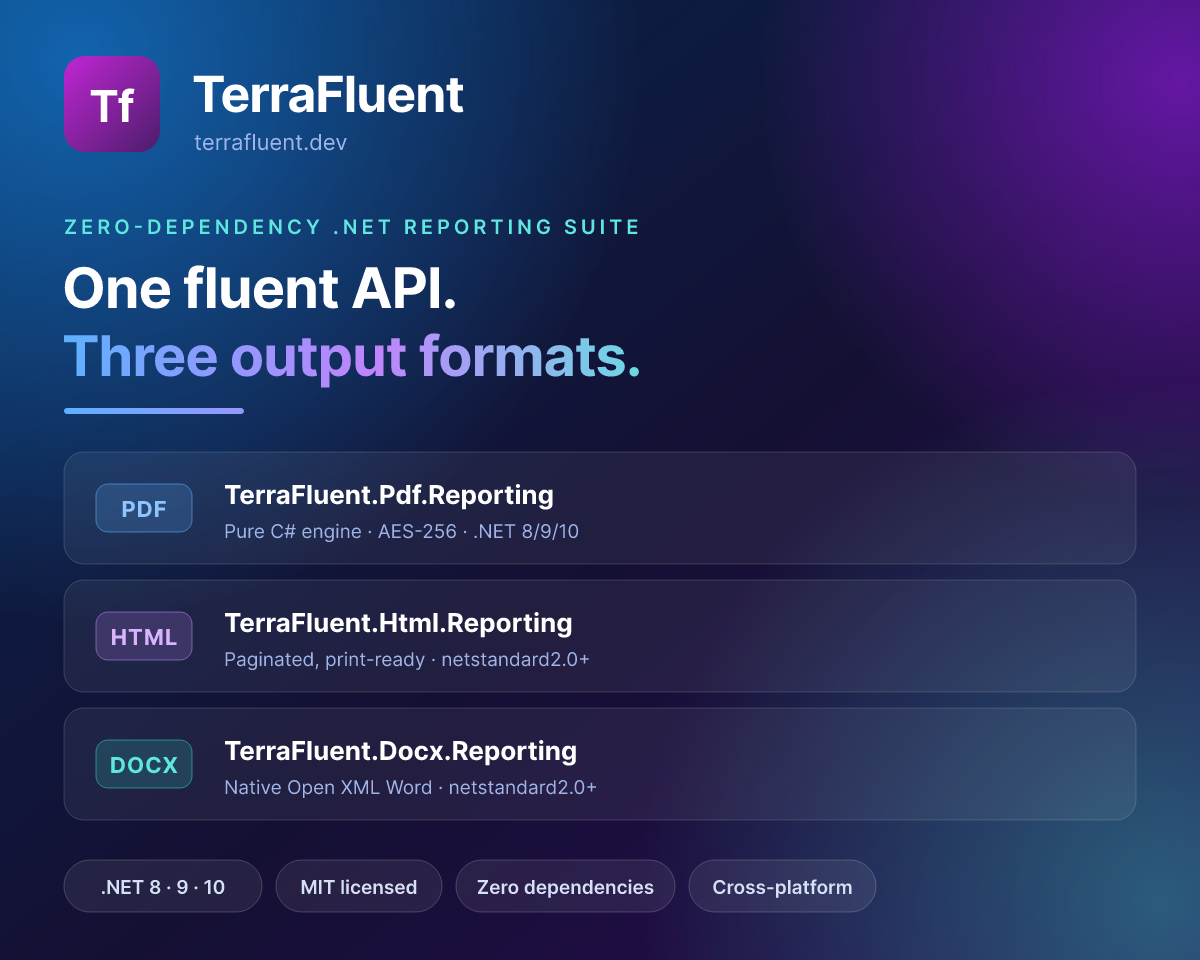
Task: Click the DOCX format badge
Action: pos(144,764)
